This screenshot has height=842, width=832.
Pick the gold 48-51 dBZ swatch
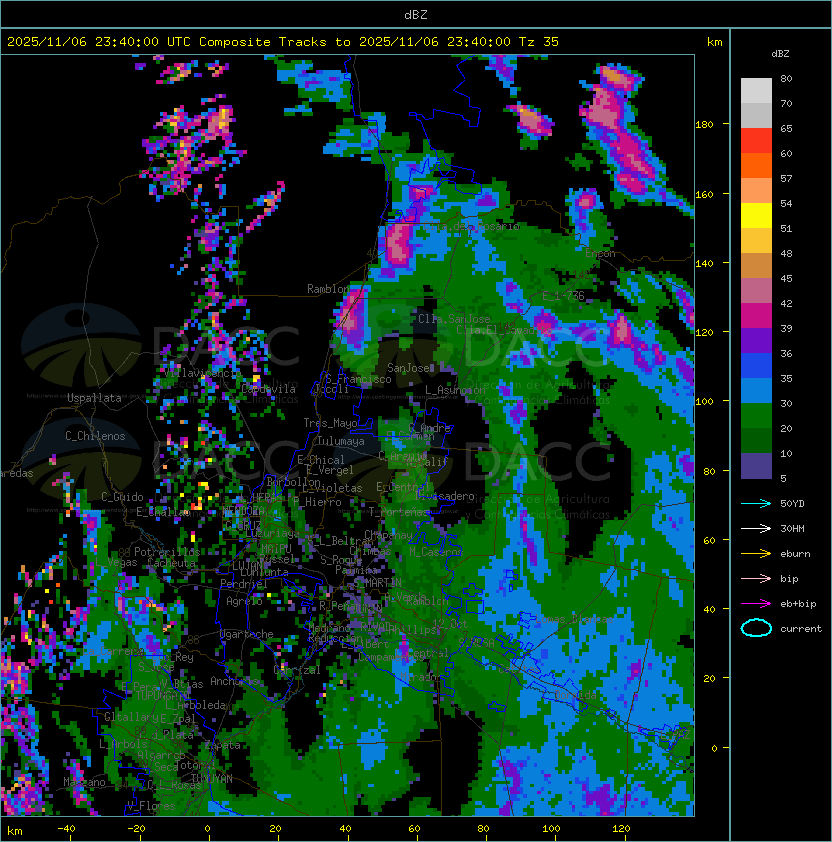(x=756, y=241)
